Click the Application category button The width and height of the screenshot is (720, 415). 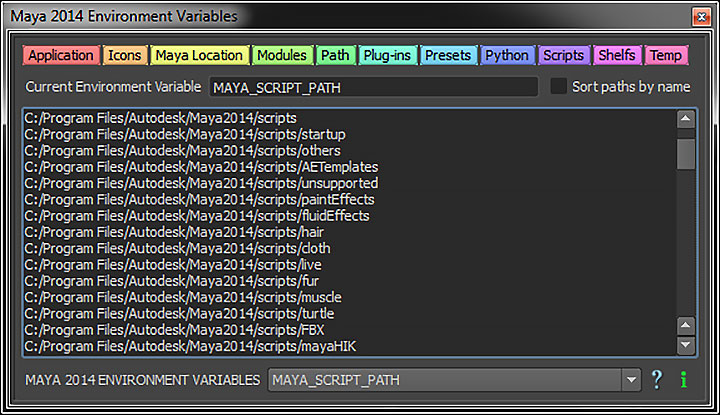tap(61, 56)
